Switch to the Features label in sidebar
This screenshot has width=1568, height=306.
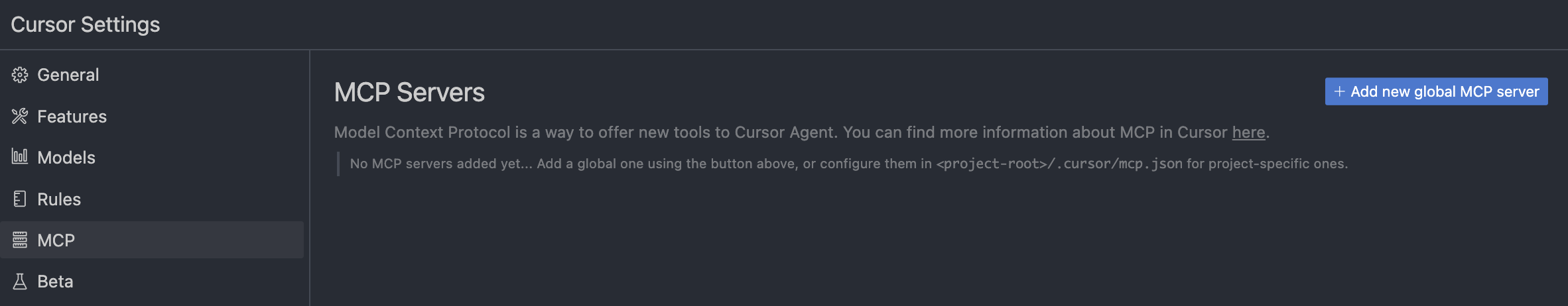point(72,117)
